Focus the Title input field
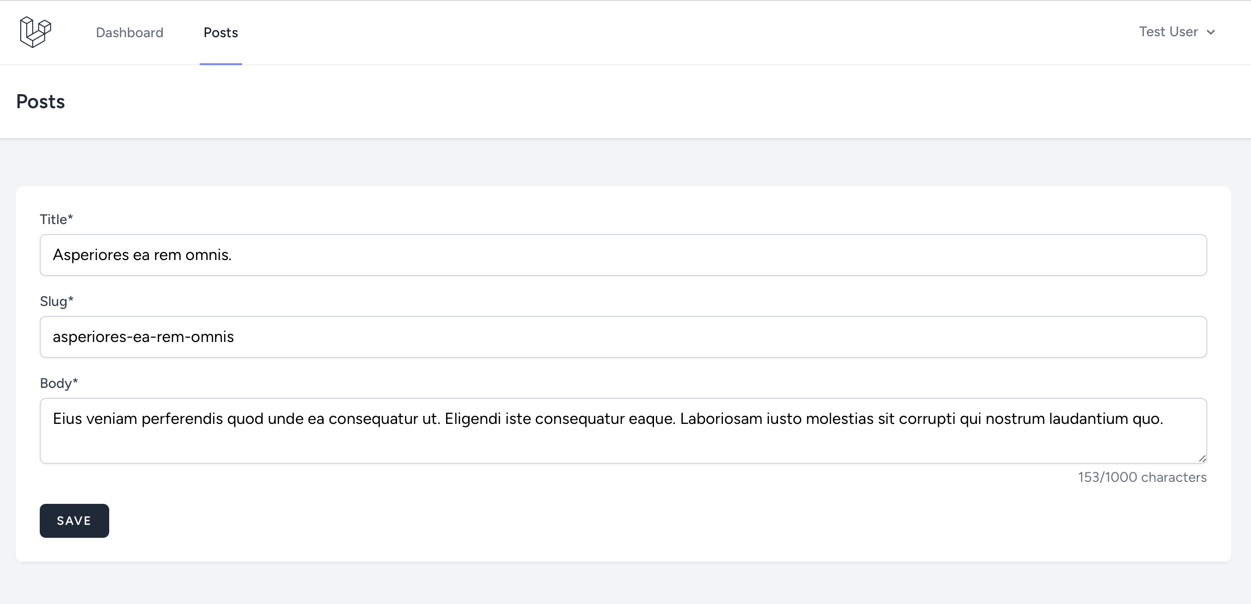This screenshot has height=604, width=1251. (x=622, y=255)
